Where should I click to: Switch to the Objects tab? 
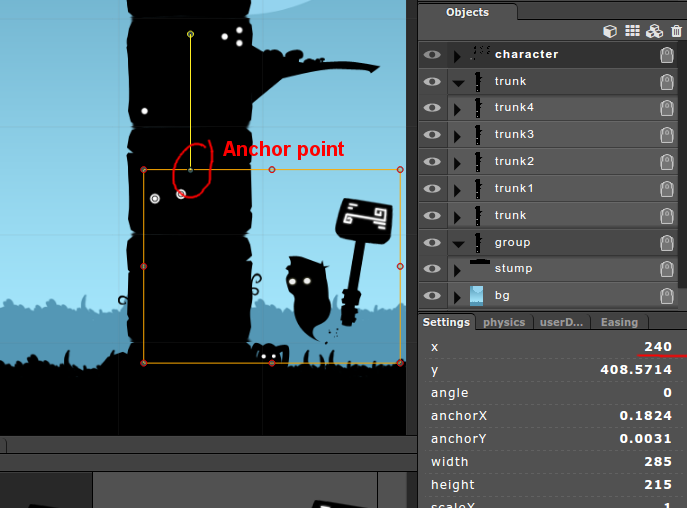pos(467,12)
